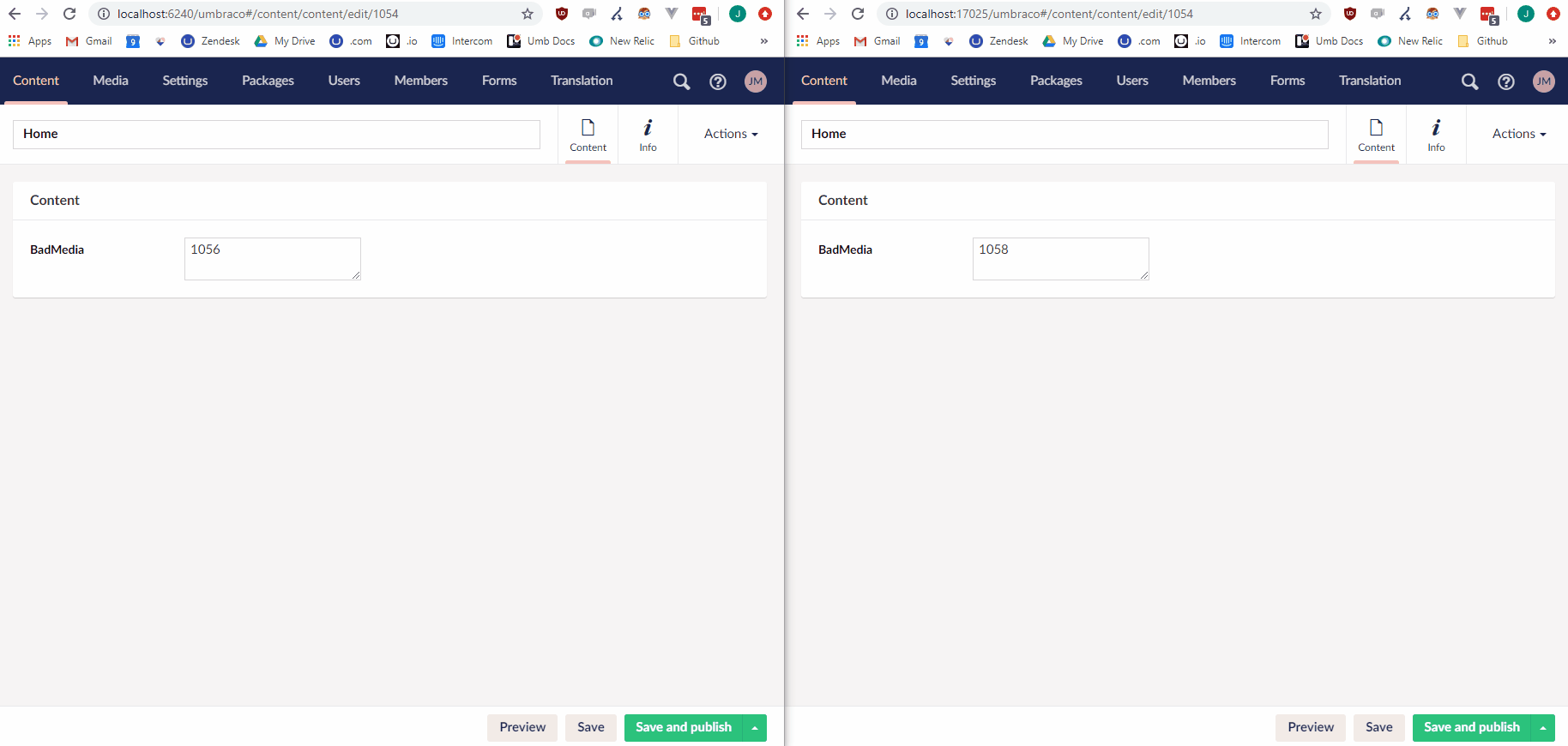Open New Relic bookmark in left browser
1568x746 pixels.
point(622,41)
